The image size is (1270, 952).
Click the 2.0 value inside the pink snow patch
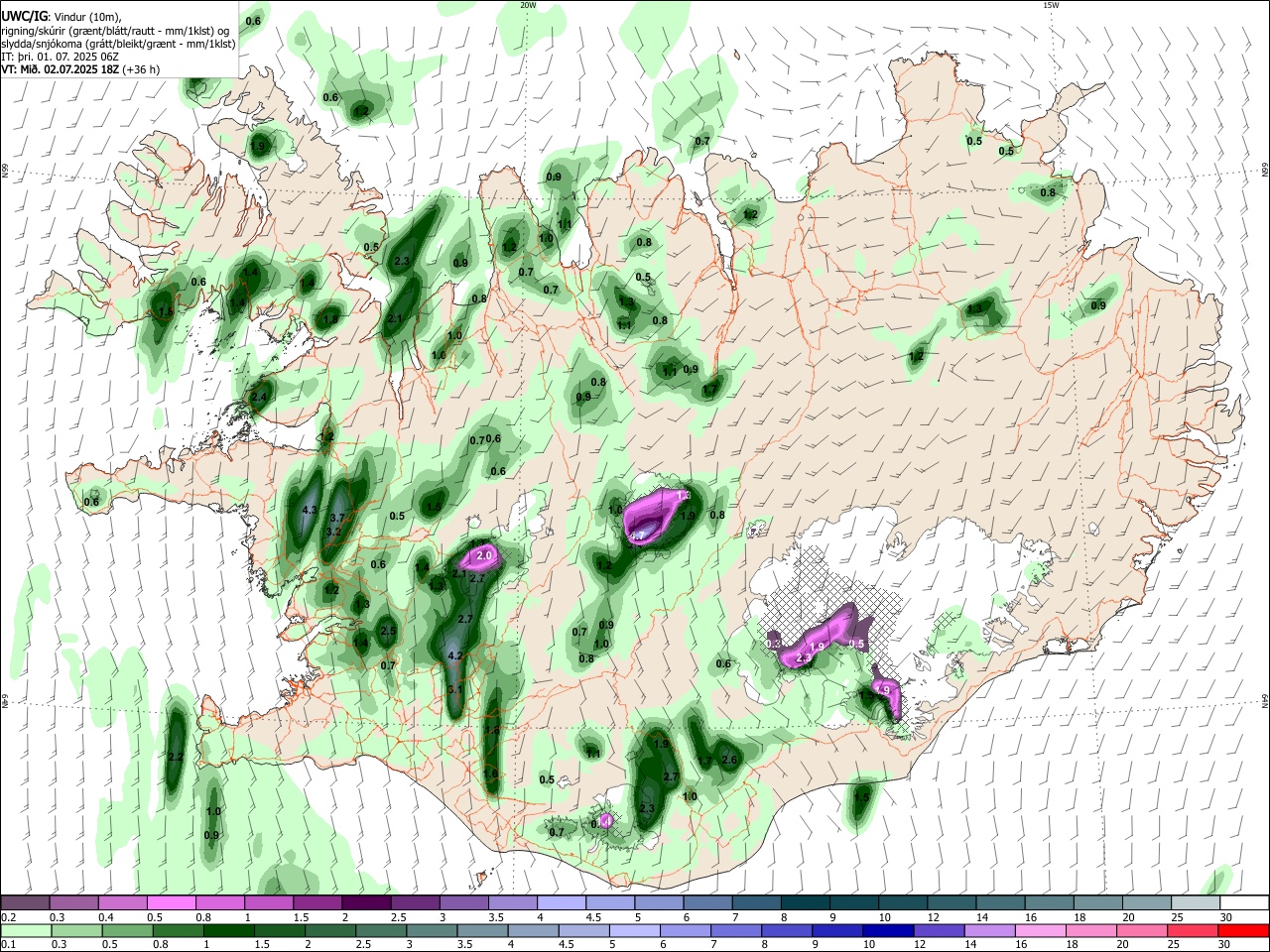[485, 557]
